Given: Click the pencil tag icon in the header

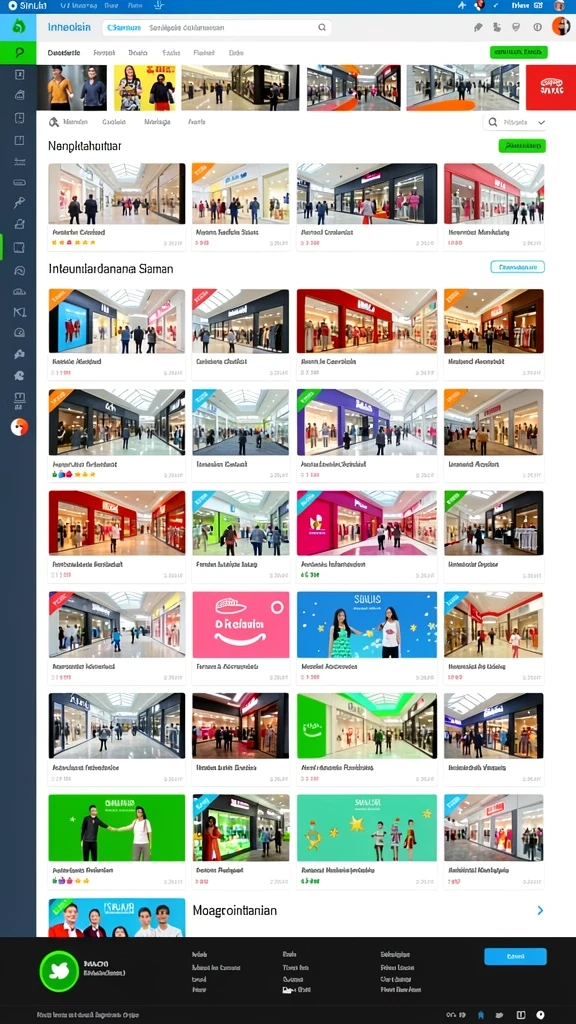Looking at the screenshot, I should pyautogui.click(x=478, y=27).
